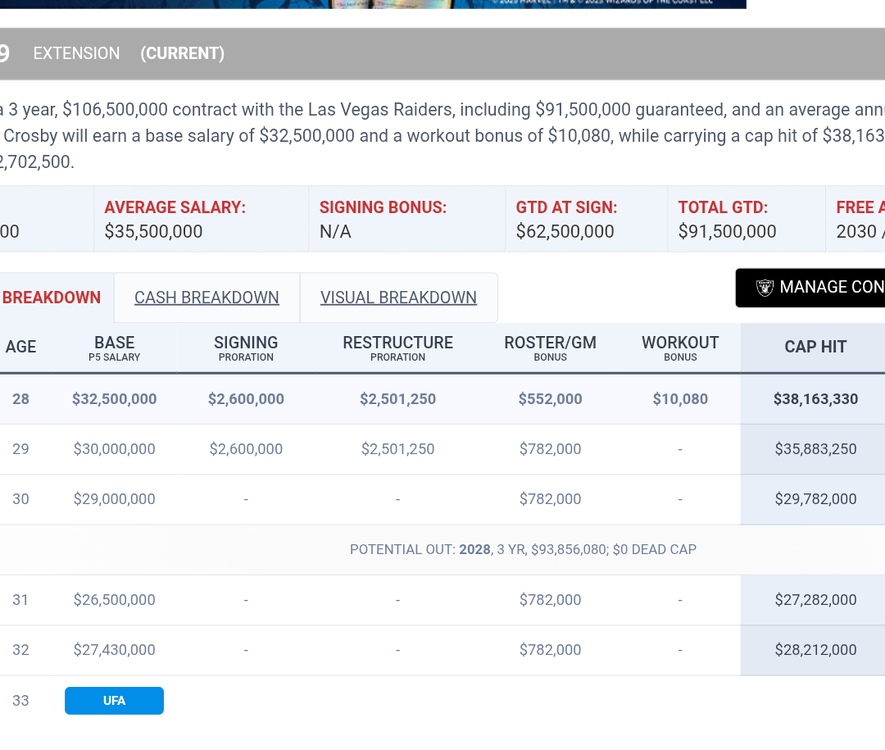Screen dimensions: 885x750
Task: Switch to the VISUAL BREAKDOWN tab
Action: tap(399, 297)
